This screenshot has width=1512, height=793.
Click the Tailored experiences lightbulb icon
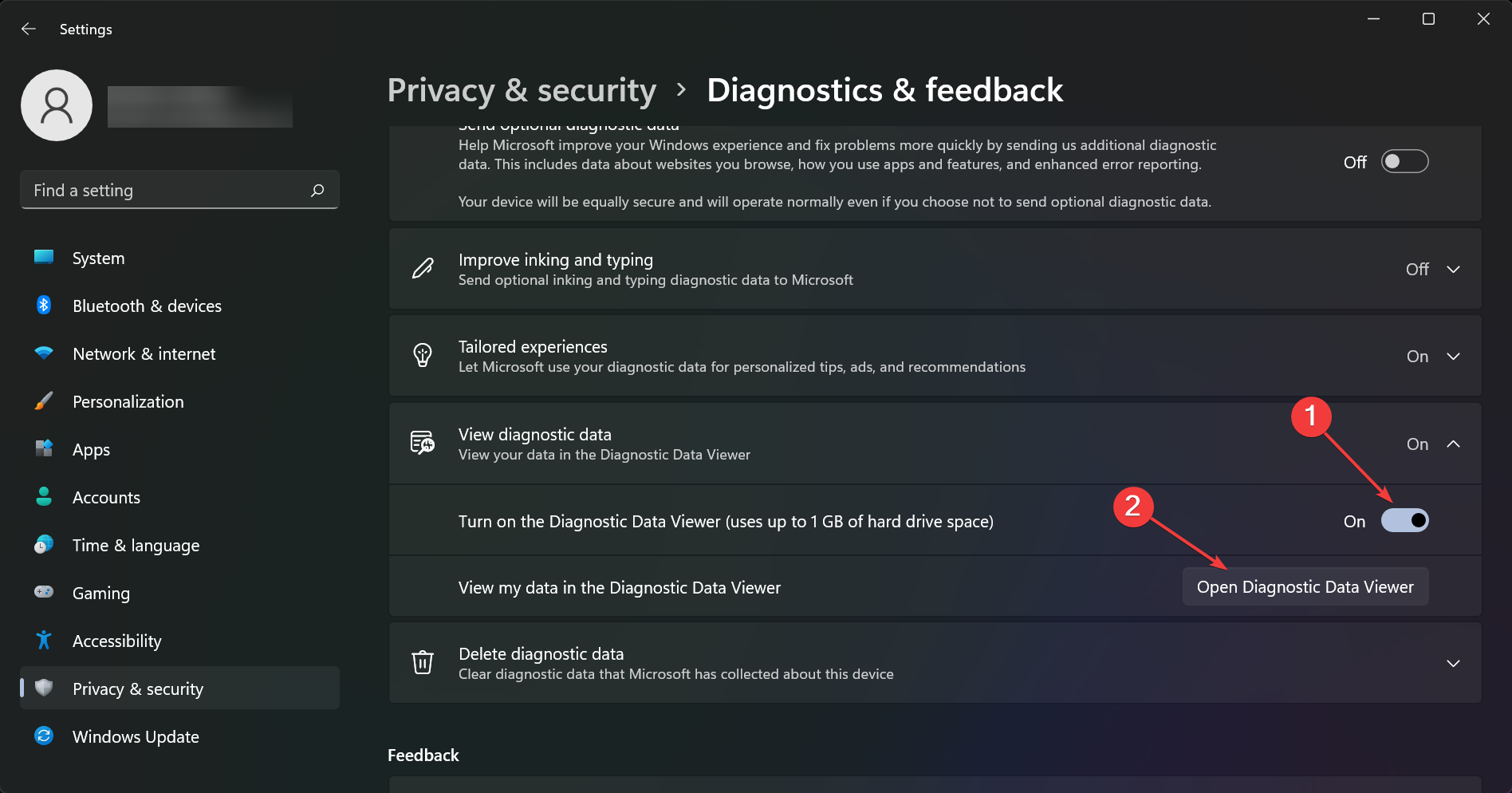coord(423,355)
